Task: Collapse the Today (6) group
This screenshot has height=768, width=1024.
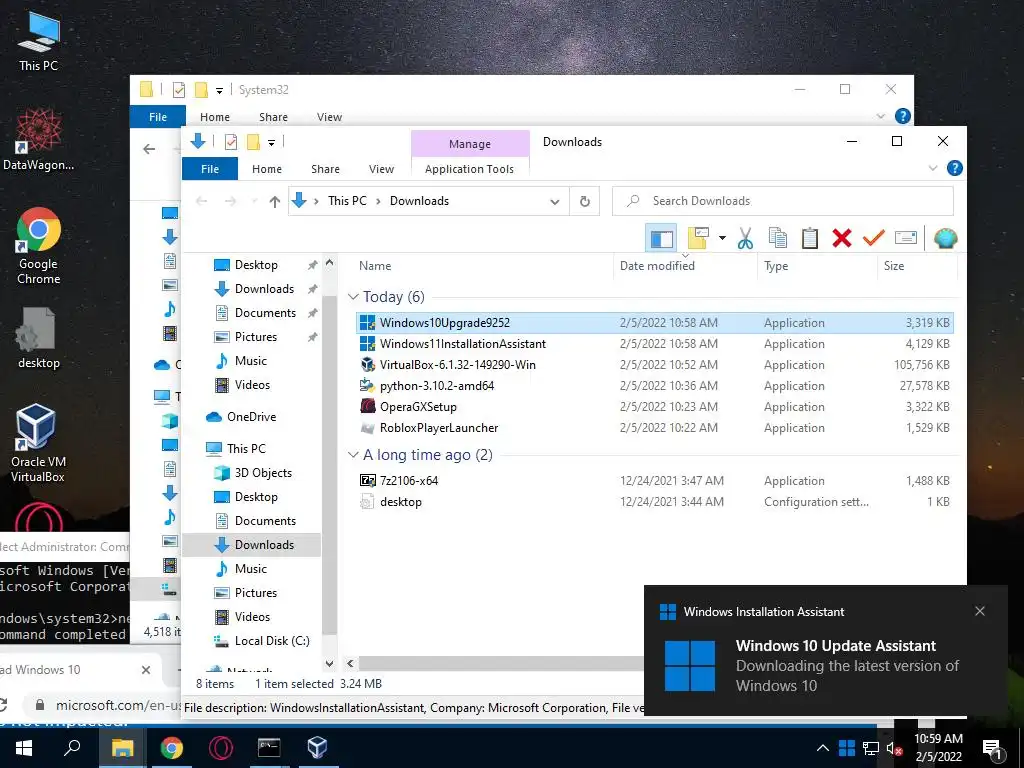Action: click(353, 296)
